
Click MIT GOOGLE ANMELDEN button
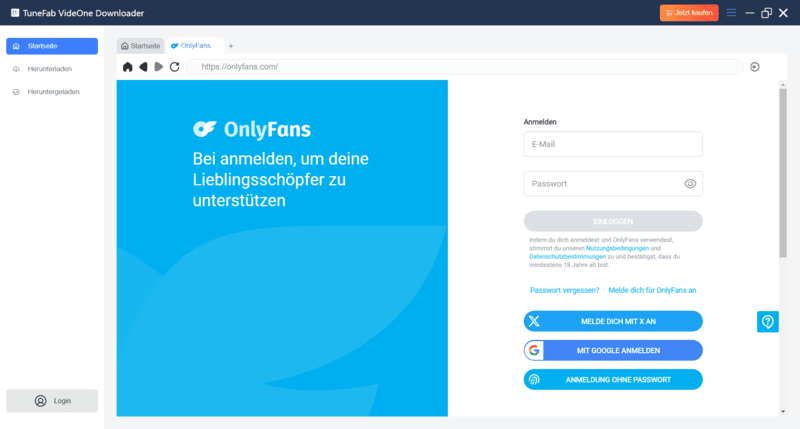[x=613, y=350]
